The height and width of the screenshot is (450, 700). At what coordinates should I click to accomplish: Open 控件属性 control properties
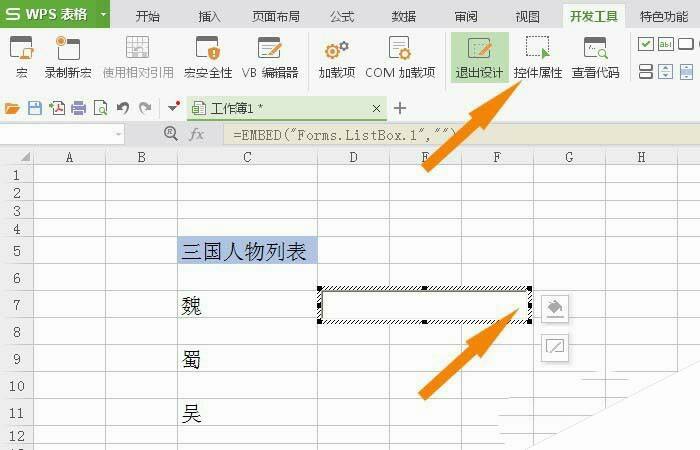[538, 57]
